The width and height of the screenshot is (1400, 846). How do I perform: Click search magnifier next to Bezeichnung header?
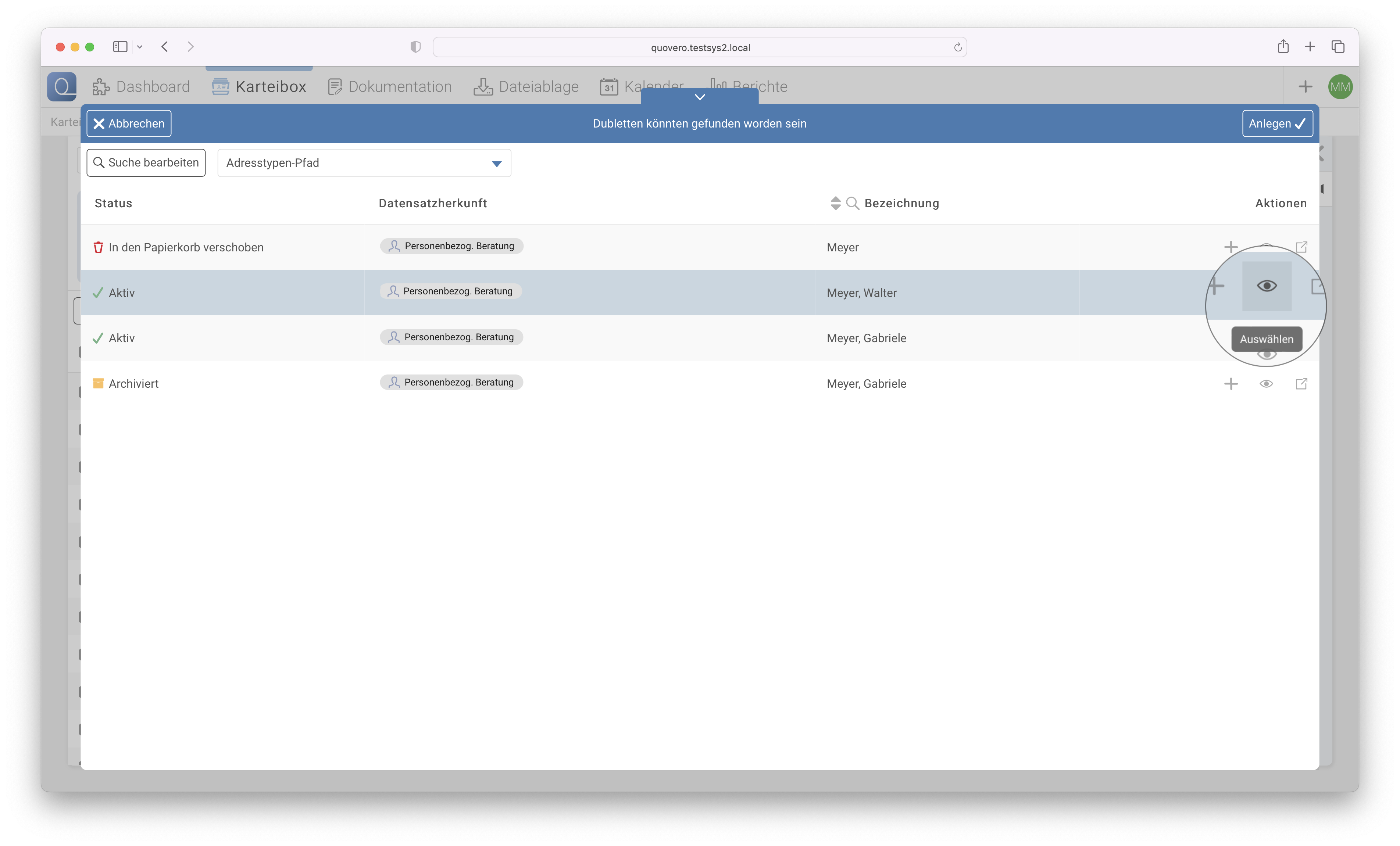852,203
